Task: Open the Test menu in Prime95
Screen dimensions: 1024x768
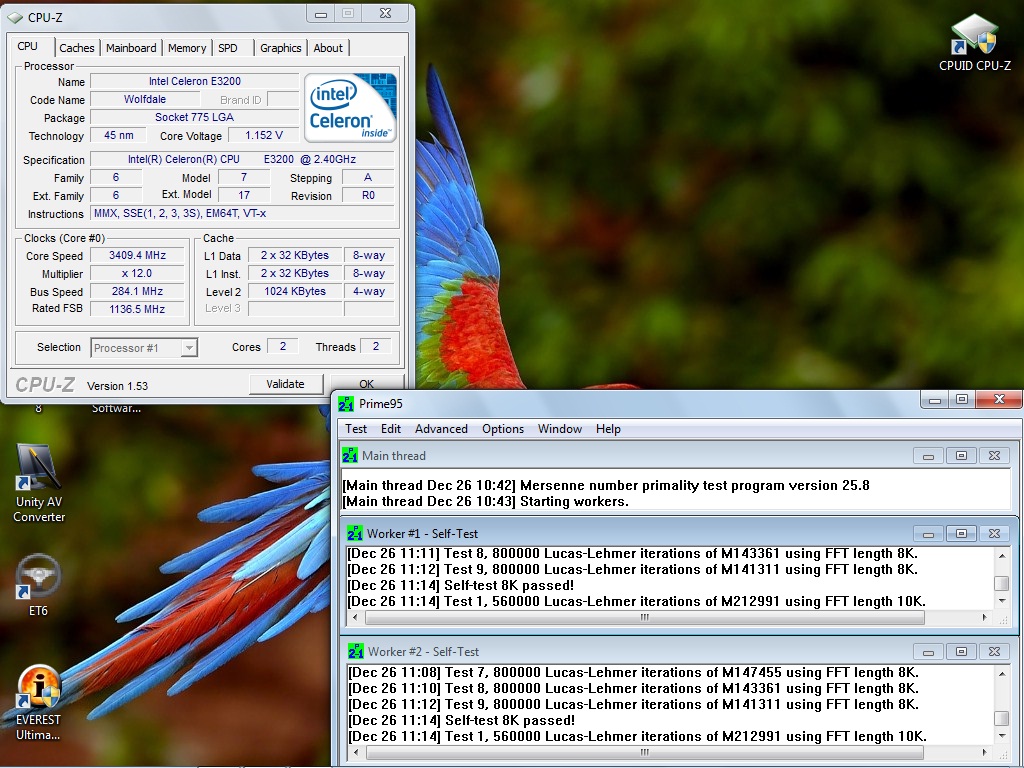Action: 356,429
